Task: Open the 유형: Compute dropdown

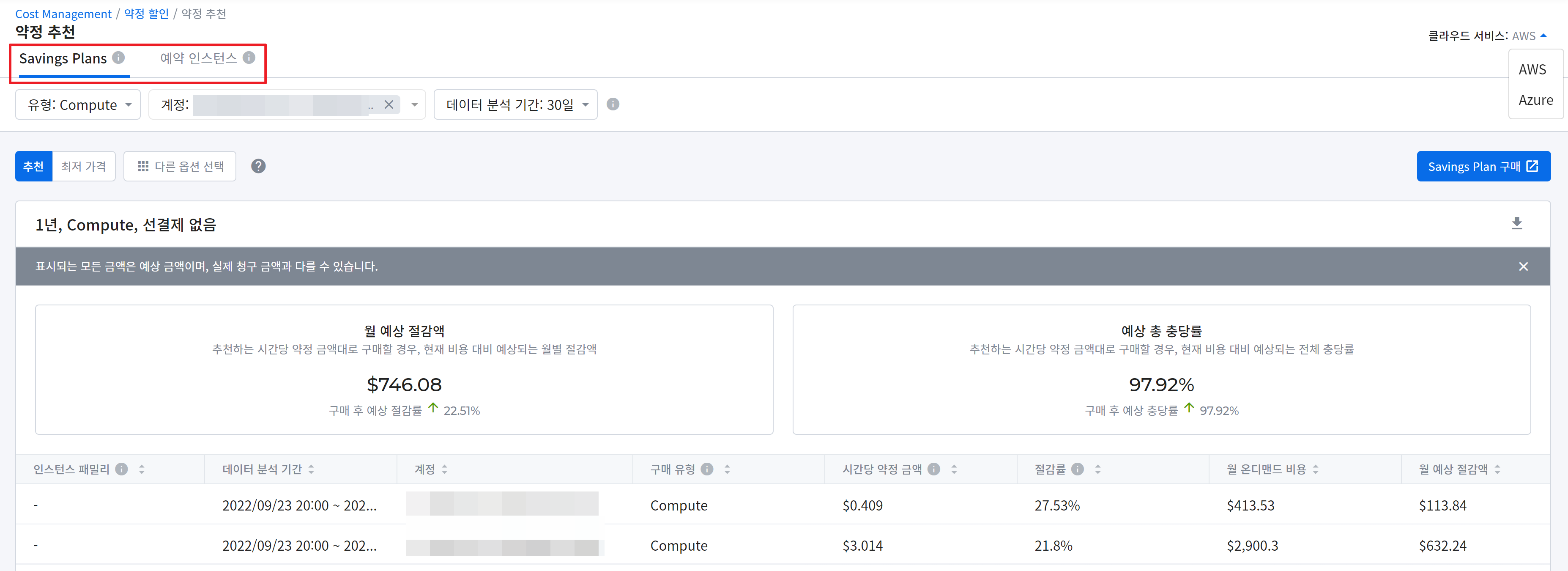Action: (78, 105)
